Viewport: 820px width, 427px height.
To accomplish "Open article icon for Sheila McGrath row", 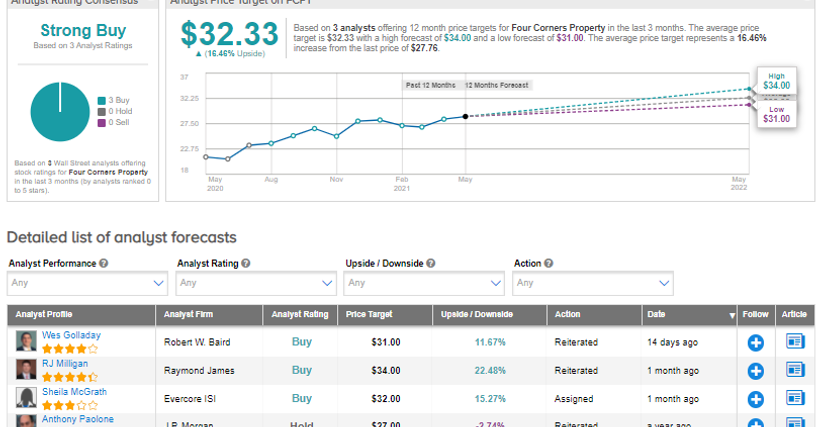I will click(795, 398).
